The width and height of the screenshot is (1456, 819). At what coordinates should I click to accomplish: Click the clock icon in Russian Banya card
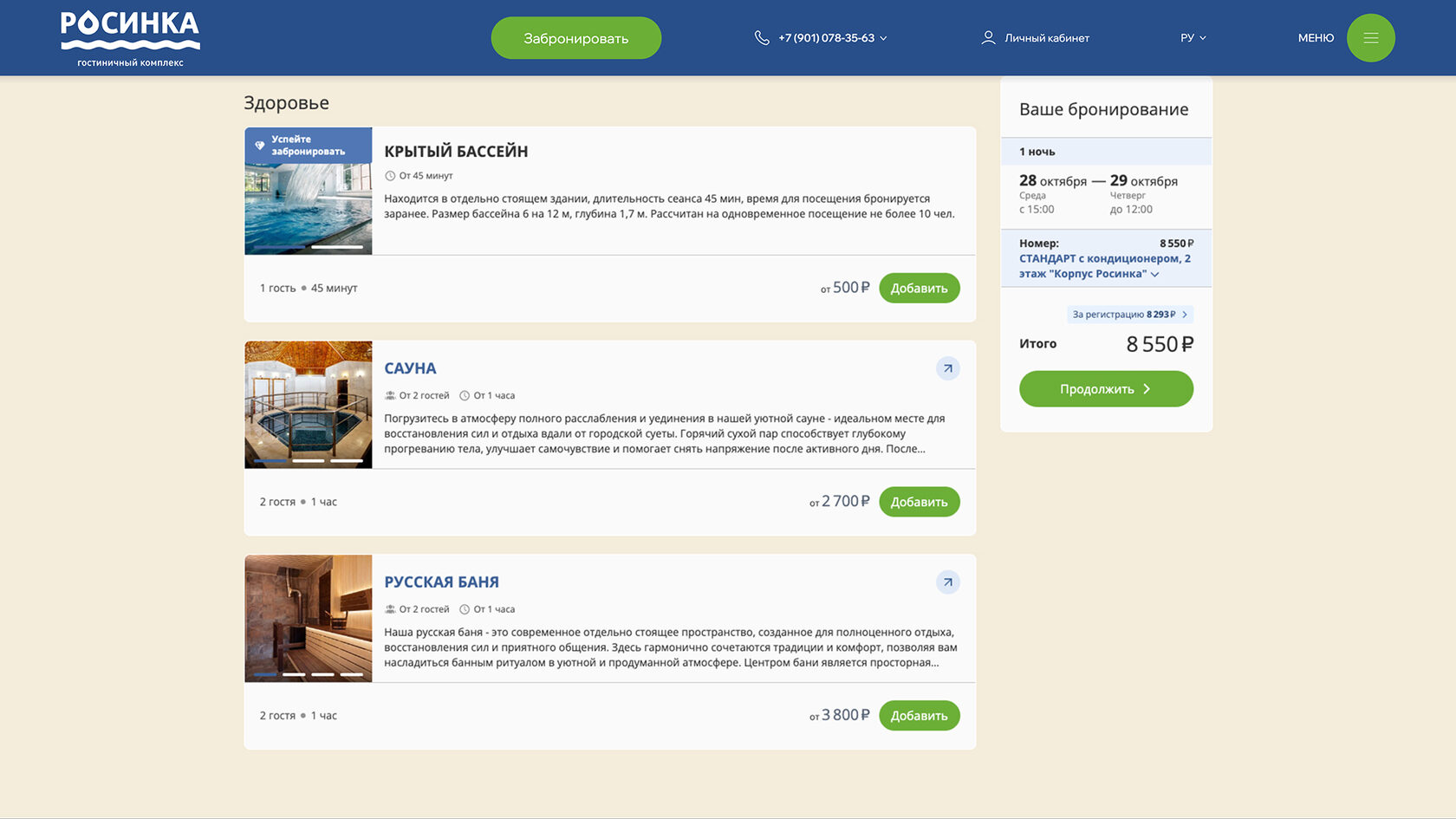465,609
